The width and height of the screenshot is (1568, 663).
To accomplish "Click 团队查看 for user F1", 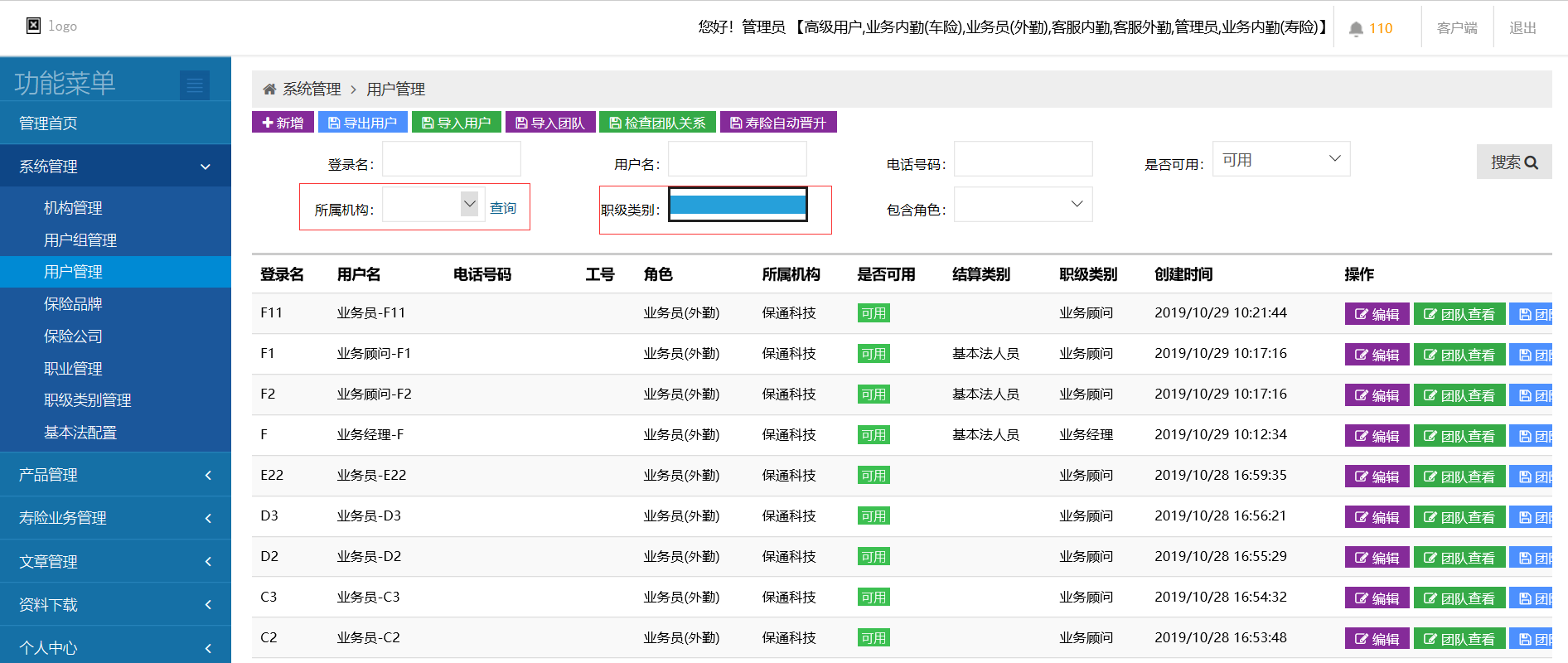I will (1459, 355).
